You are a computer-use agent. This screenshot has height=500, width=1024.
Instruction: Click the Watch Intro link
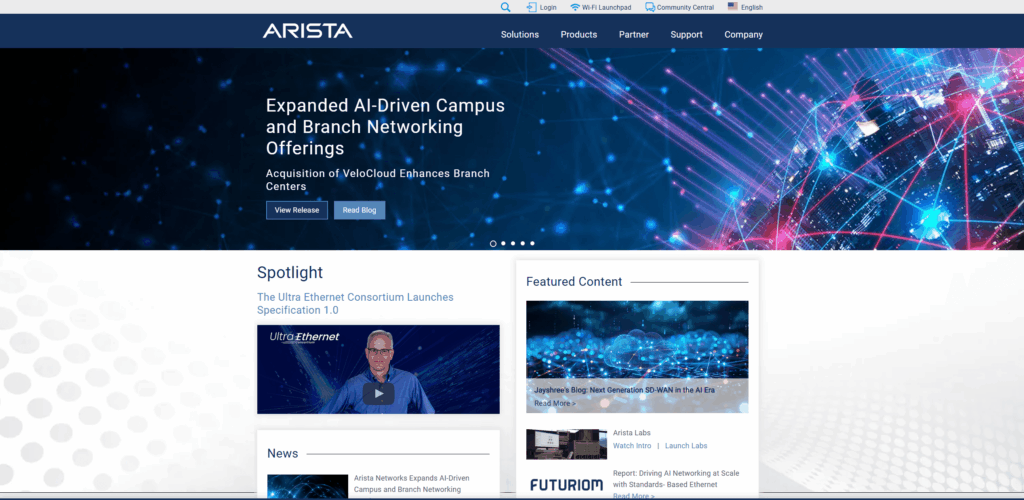point(632,446)
